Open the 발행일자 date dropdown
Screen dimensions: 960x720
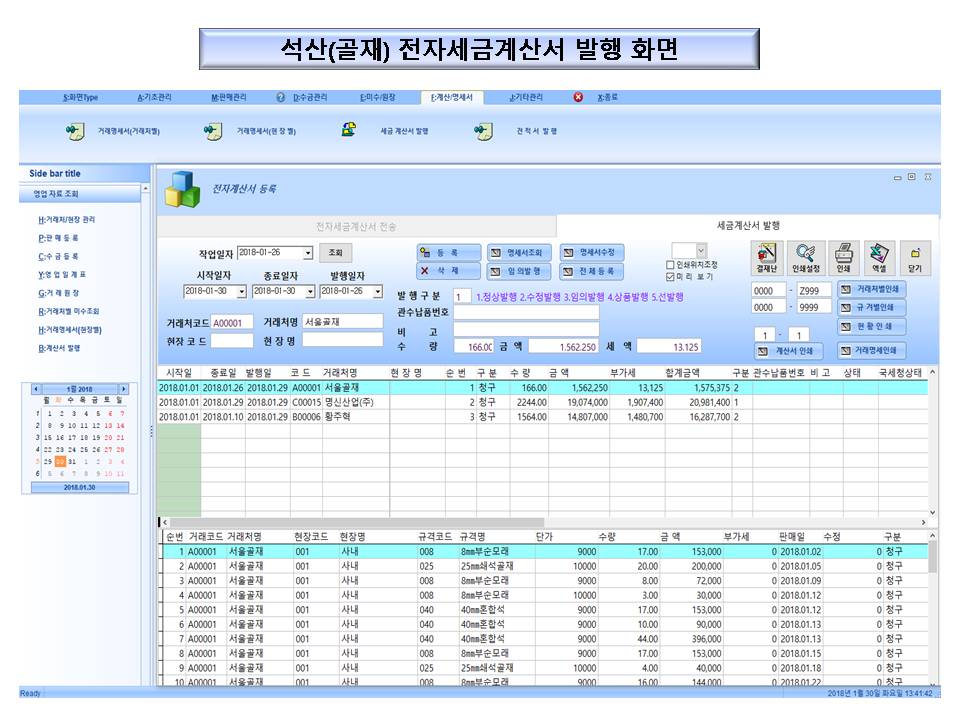pyautogui.click(x=377, y=292)
